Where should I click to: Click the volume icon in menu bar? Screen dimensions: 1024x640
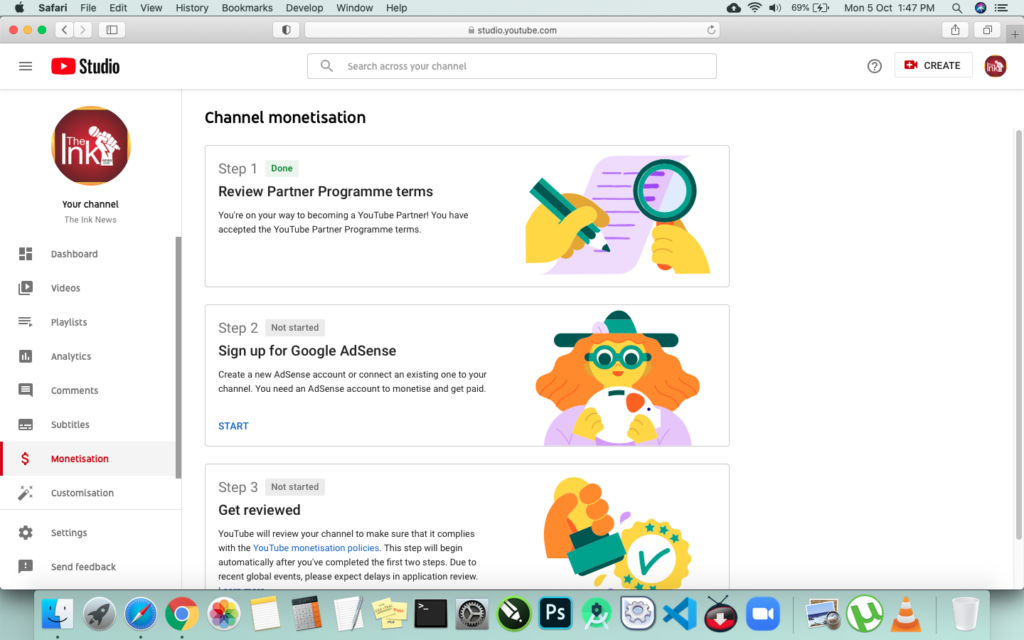[x=775, y=8]
